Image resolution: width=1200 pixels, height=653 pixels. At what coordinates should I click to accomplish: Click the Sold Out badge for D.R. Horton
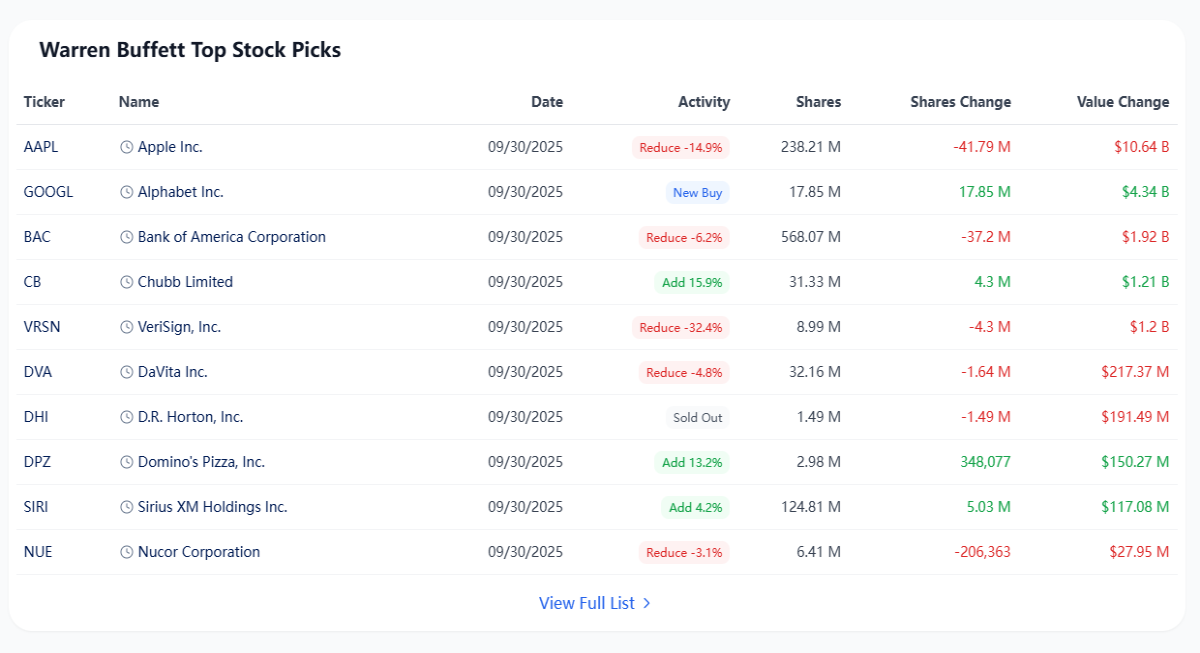coord(698,418)
